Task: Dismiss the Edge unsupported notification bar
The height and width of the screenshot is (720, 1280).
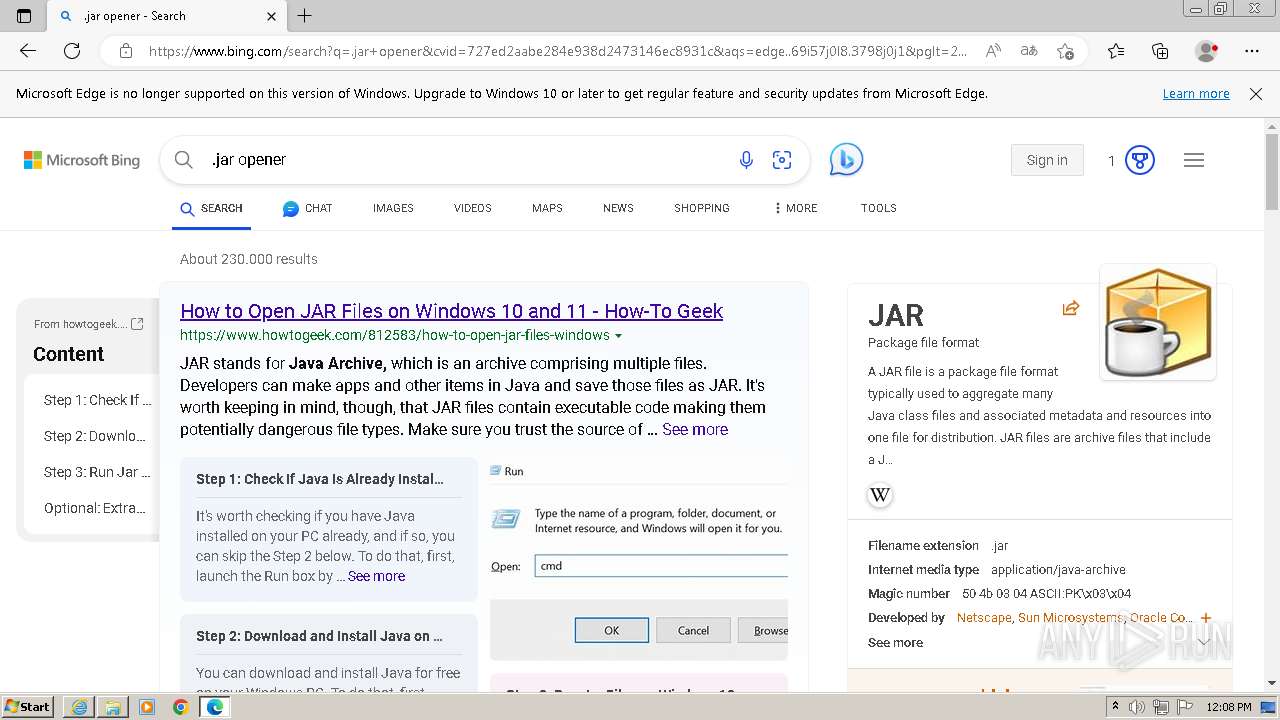Action: pyautogui.click(x=1256, y=94)
